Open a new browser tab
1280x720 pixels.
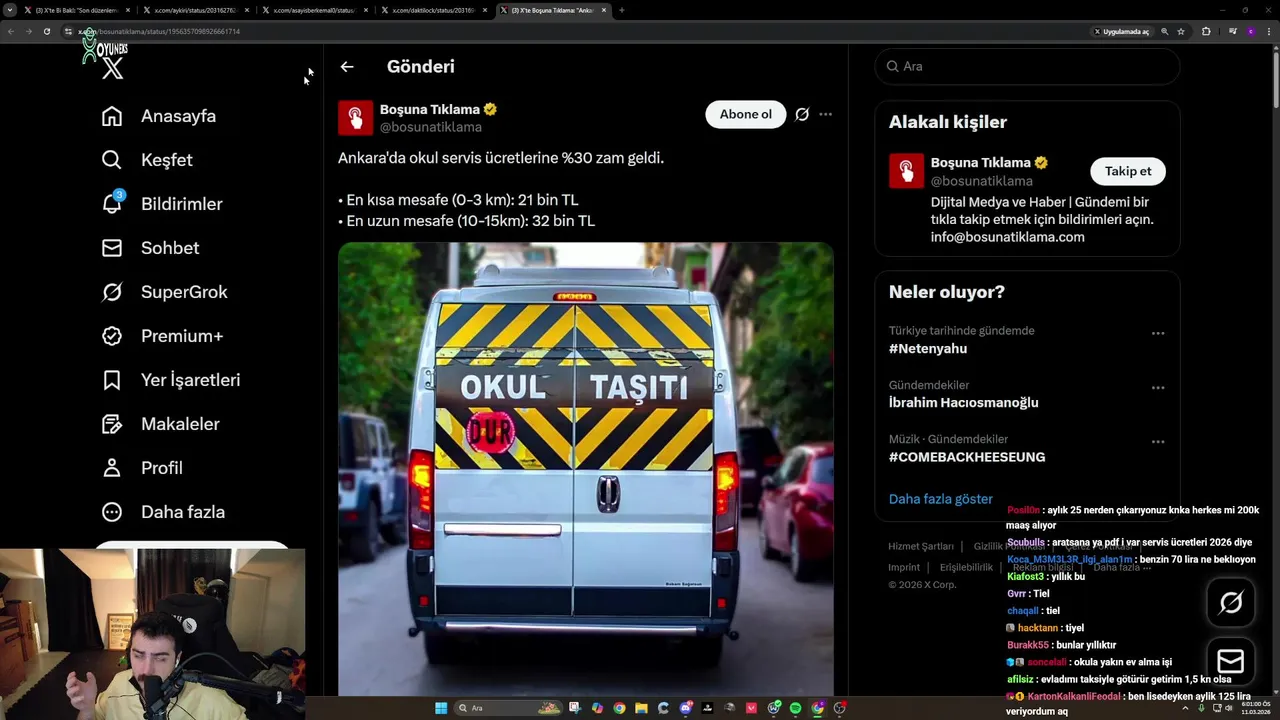tap(621, 10)
